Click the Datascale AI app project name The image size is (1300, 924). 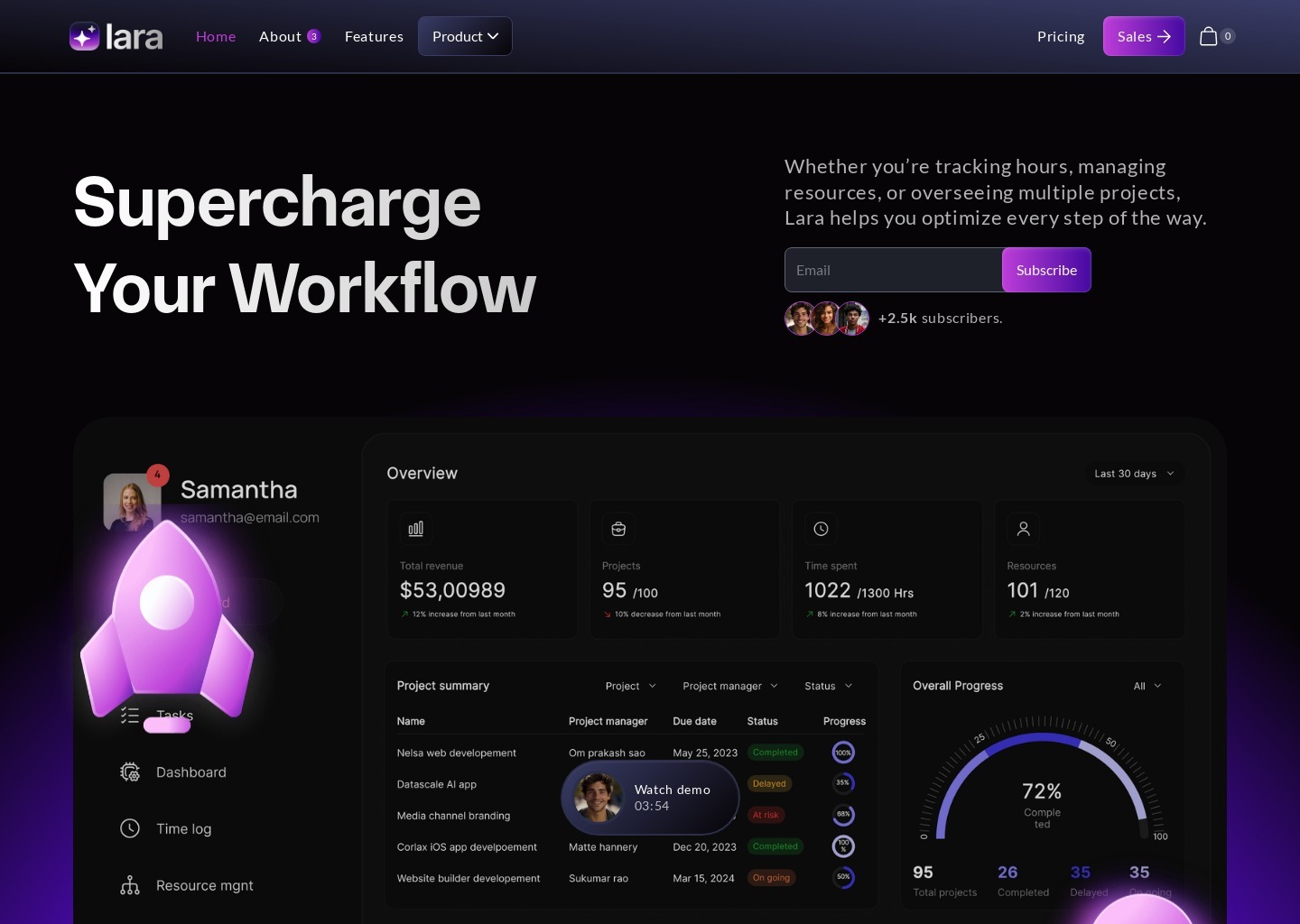point(437,784)
